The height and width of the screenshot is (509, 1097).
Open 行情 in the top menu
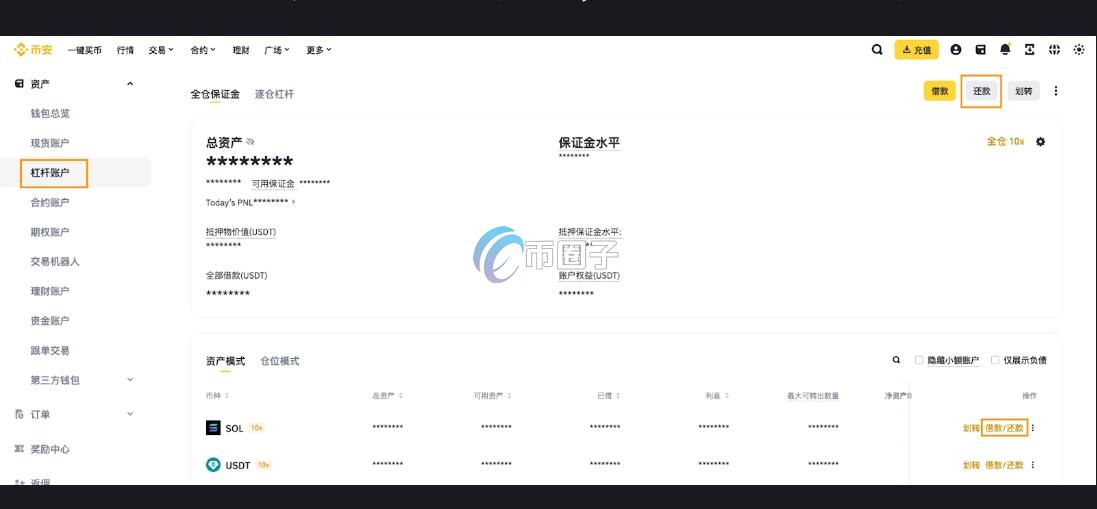click(125, 50)
